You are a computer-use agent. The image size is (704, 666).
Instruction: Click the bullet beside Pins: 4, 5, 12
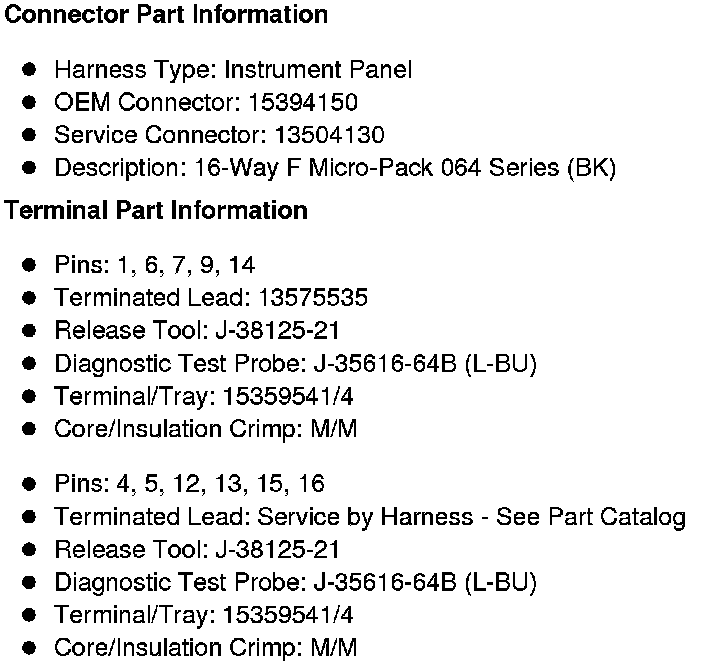(29, 484)
